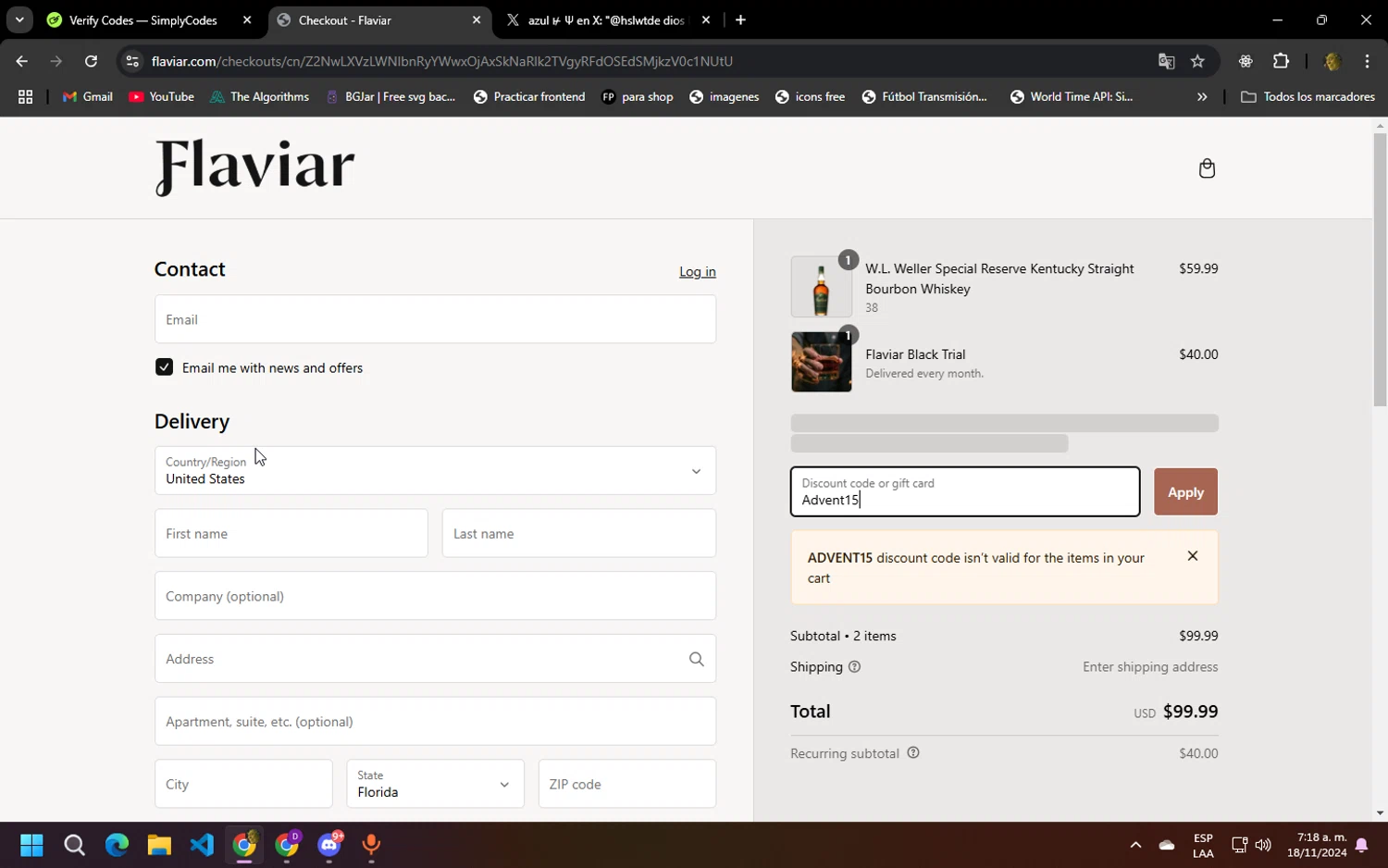
Task: Open the Chrome three-dot menu
Action: pyautogui.click(x=1367, y=61)
